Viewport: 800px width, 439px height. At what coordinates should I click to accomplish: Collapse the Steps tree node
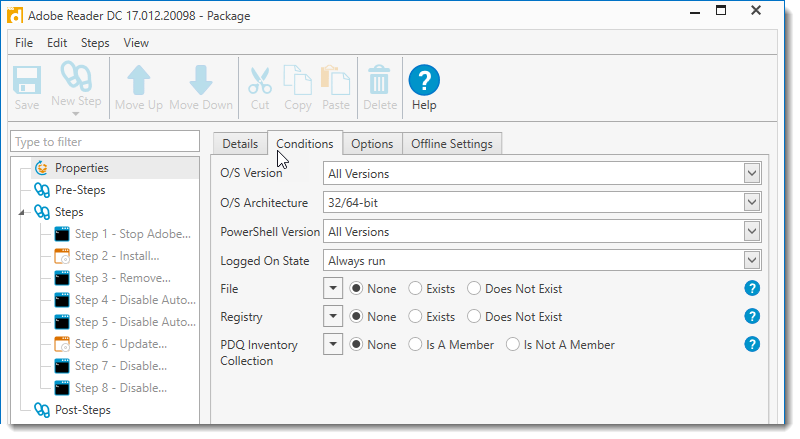[x=23, y=212]
